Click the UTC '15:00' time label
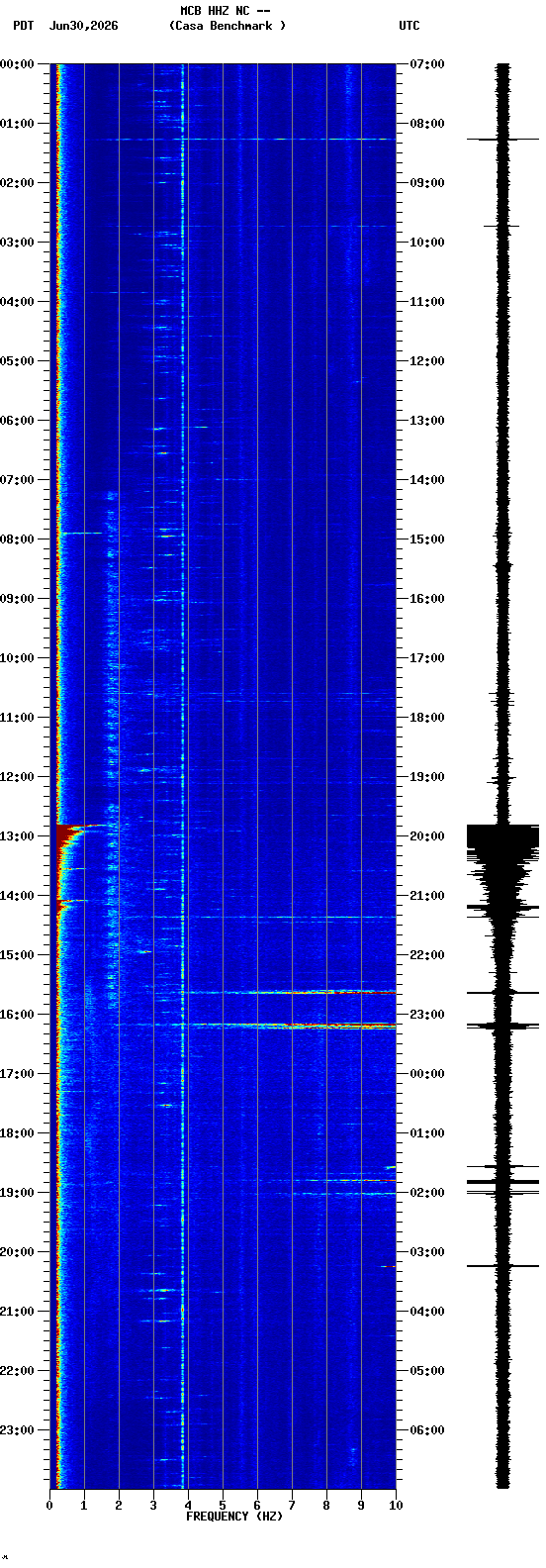The height and width of the screenshot is (1568, 546). coord(426,539)
